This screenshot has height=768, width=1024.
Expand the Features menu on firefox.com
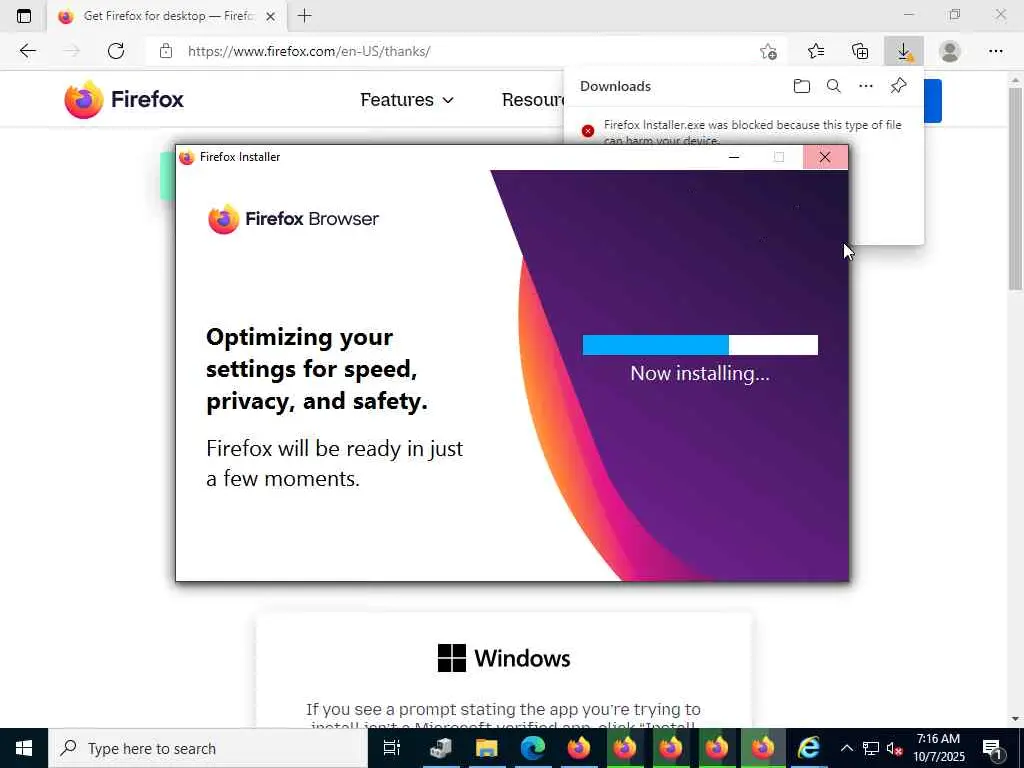pos(407,100)
